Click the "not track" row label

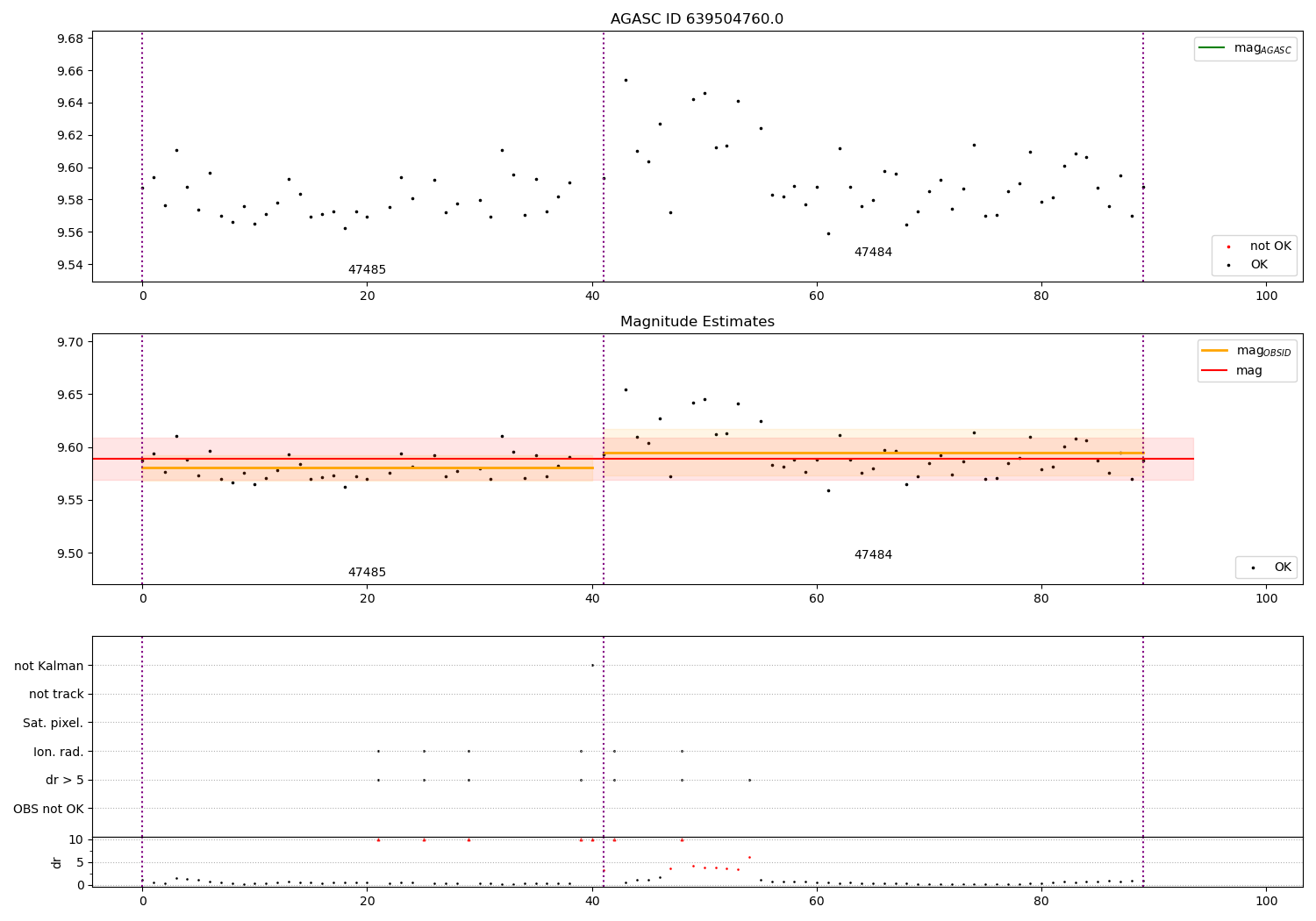pos(56,694)
